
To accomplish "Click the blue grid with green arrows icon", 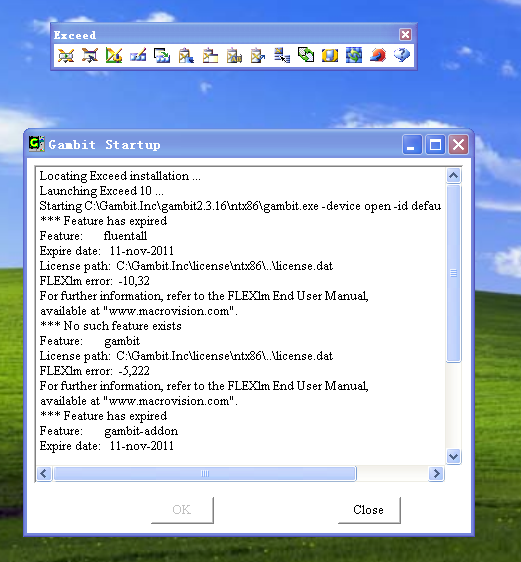I will (x=354, y=56).
